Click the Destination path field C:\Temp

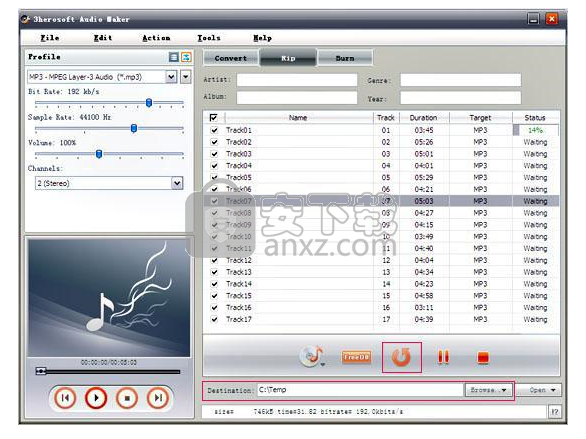coord(361,390)
